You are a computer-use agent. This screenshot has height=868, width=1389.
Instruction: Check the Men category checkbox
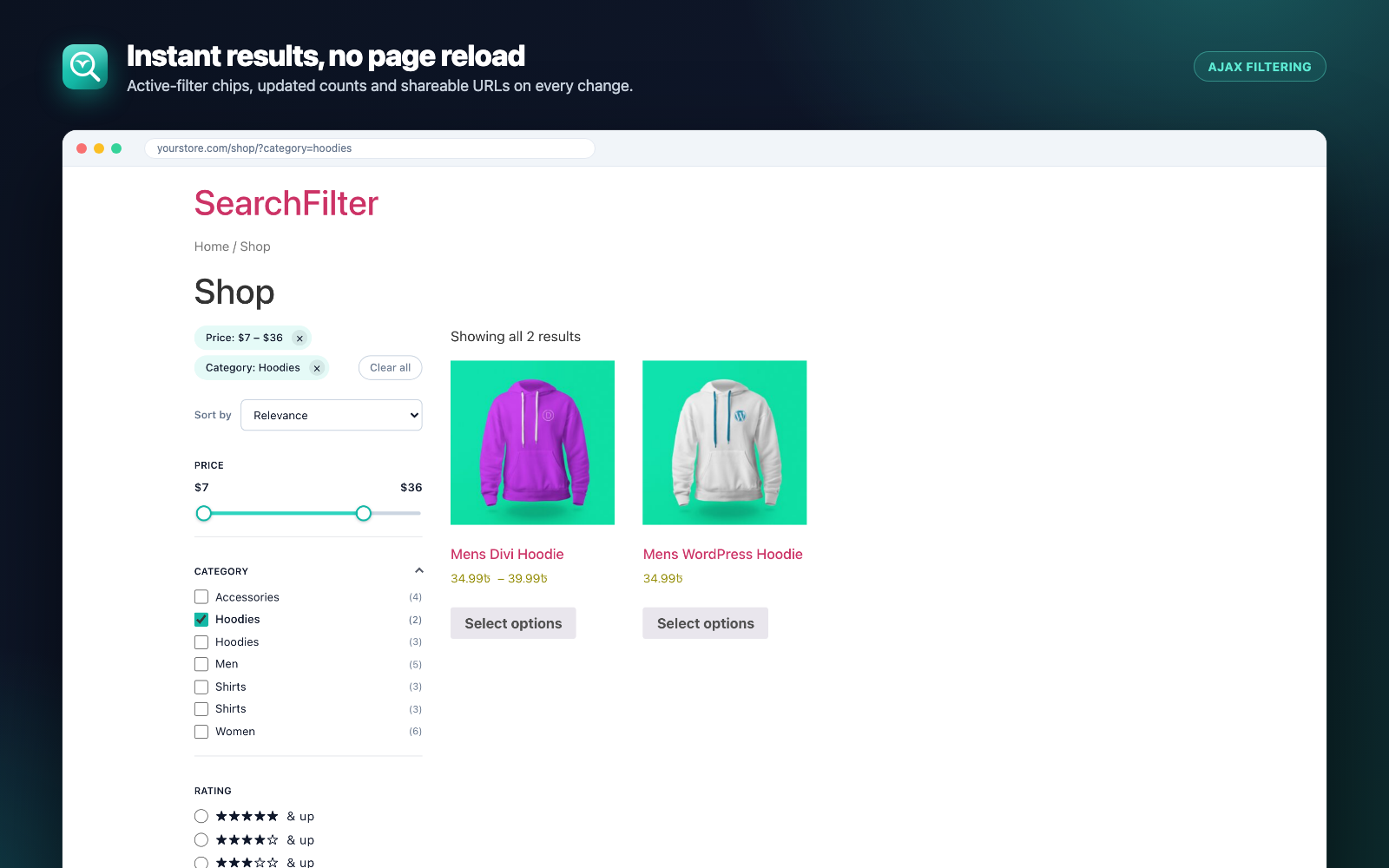click(201, 664)
